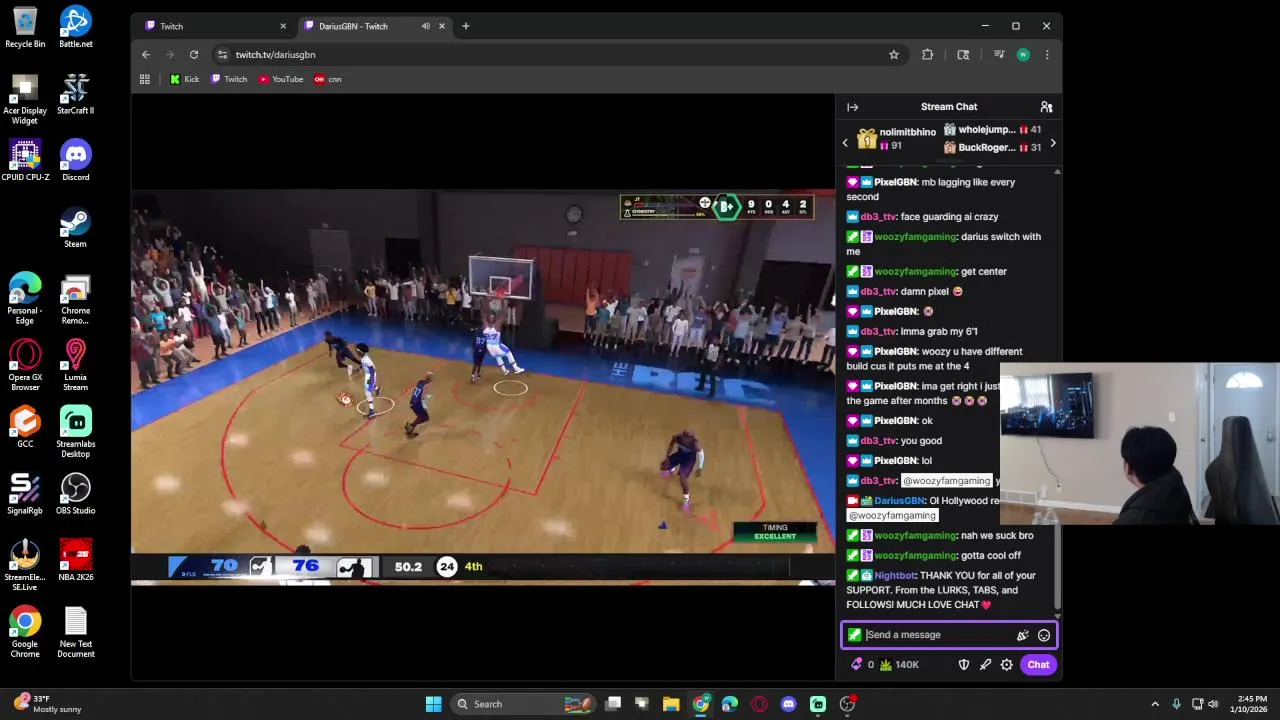Click the purple Chat send button

1038,665
